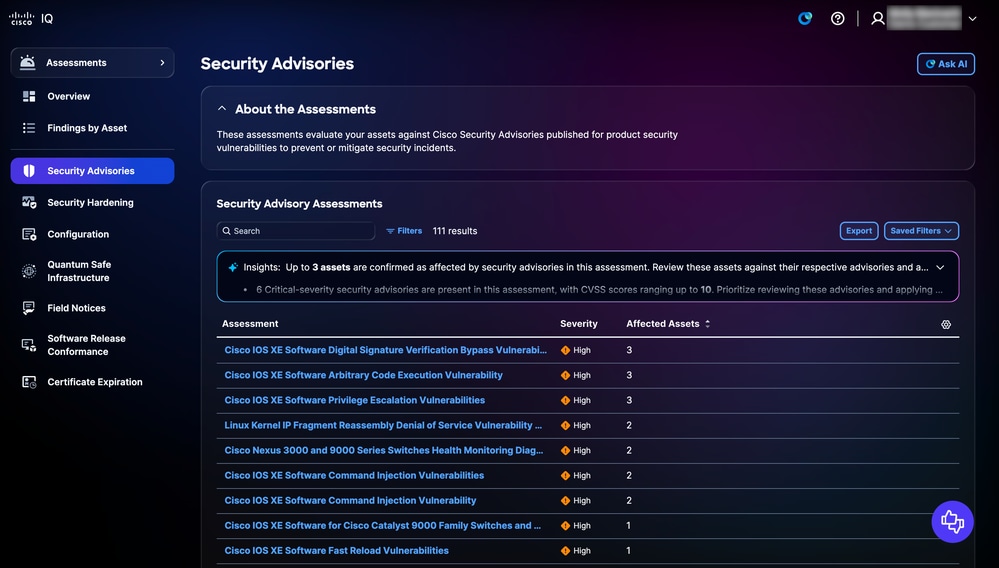The height and width of the screenshot is (568, 999).
Task: Click the Field Notices icon
Action: point(29,308)
